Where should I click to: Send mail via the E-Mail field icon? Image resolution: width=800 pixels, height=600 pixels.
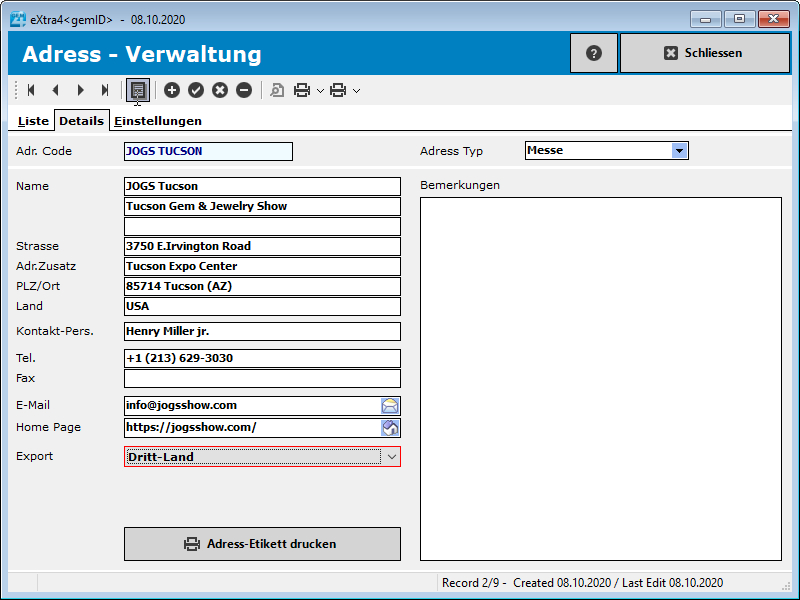coord(390,406)
